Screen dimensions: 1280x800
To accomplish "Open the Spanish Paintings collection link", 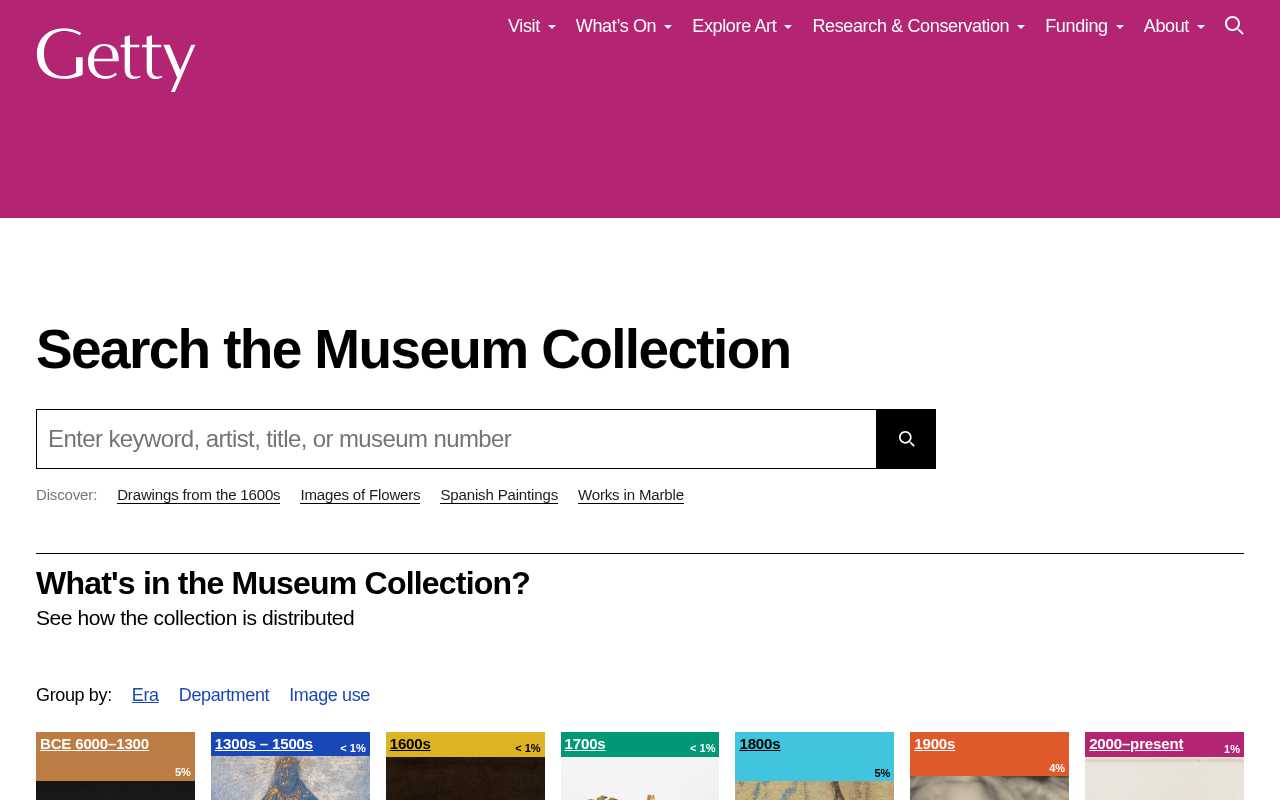I will [x=499, y=495].
